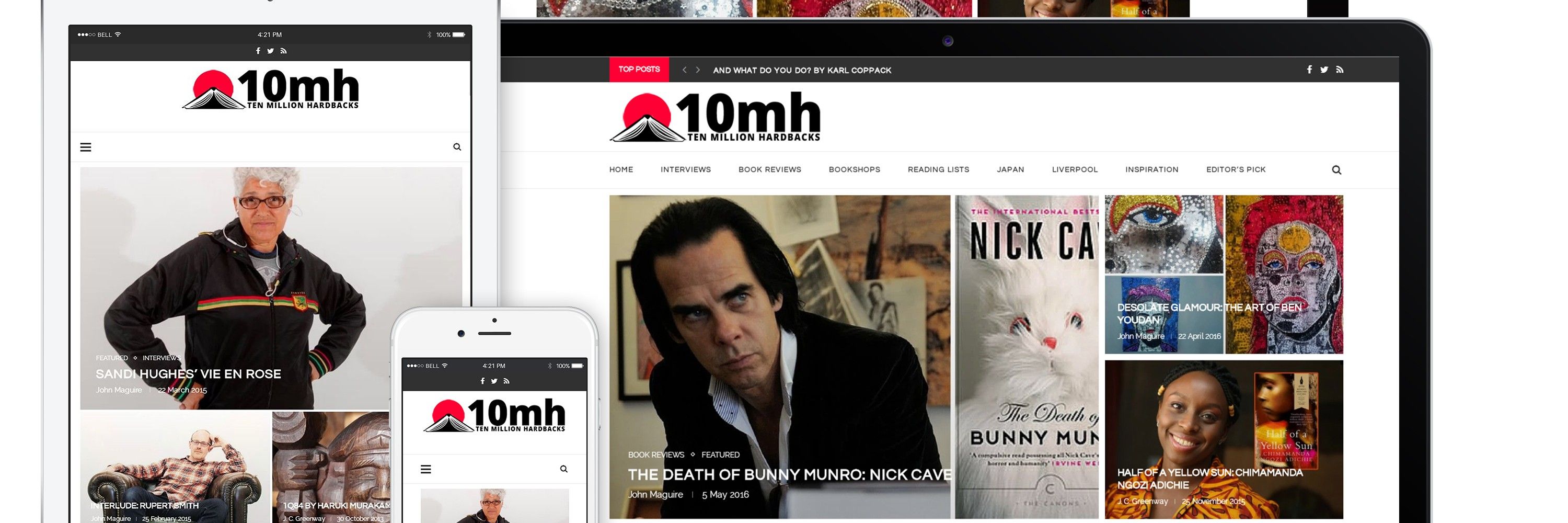This screenshot has width=1568, height=523.
Task: Tap the search icon on the phone site
Action: point(563,469)
